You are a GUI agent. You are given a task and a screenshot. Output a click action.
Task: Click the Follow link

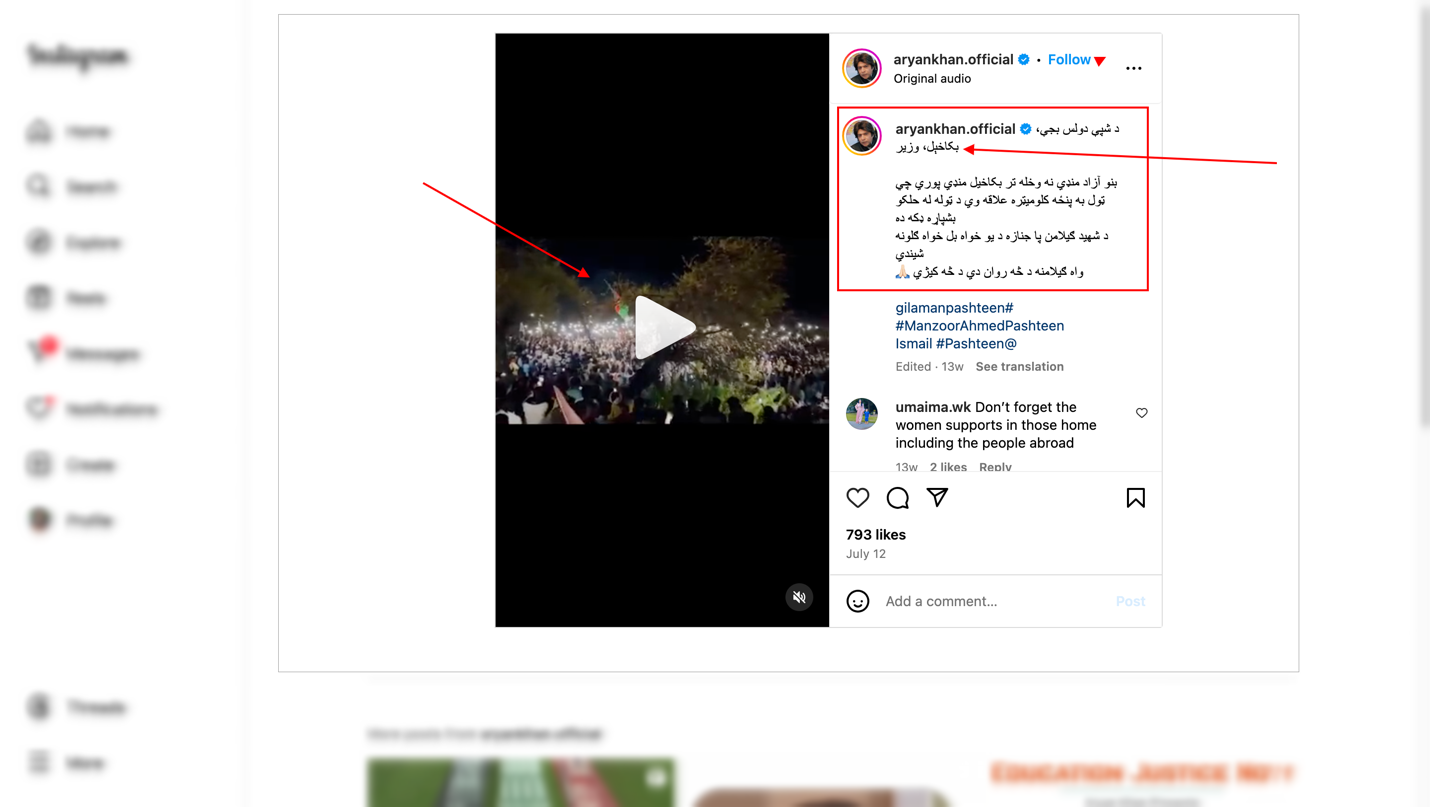coord(1069,60)
